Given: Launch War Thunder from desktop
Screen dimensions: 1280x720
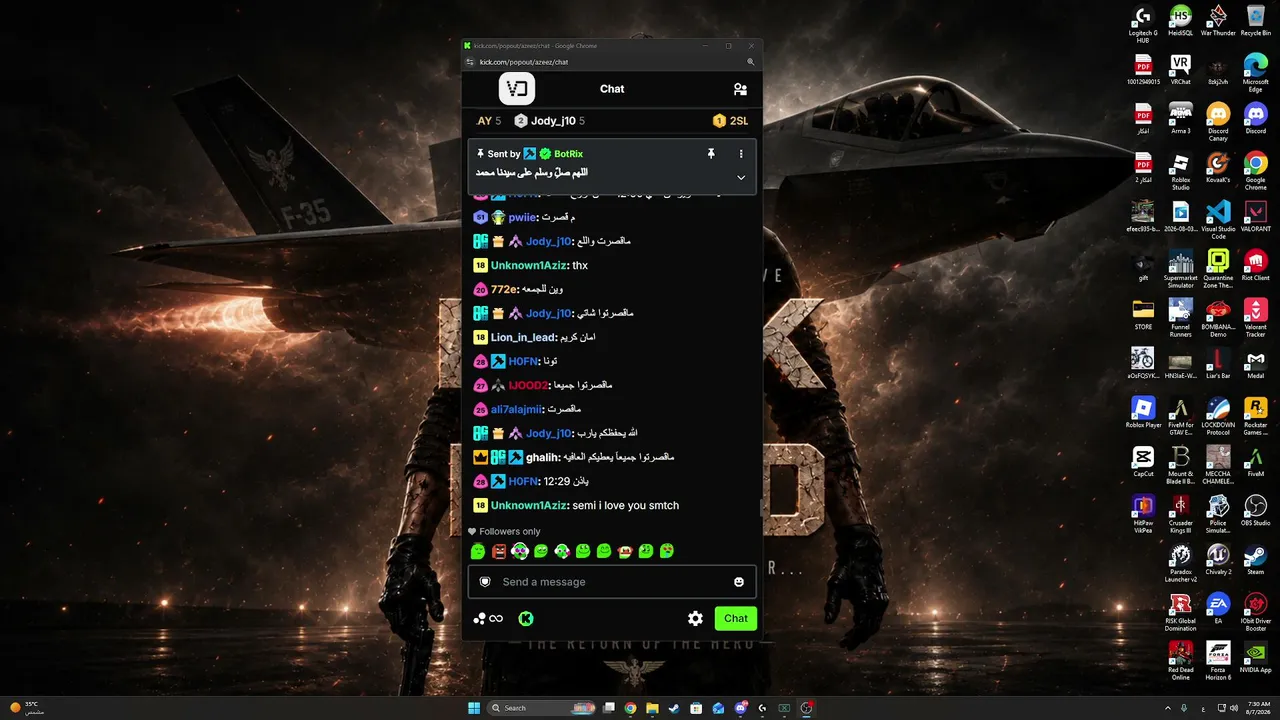Looking at the screenshot, I should coord(1218,21).
